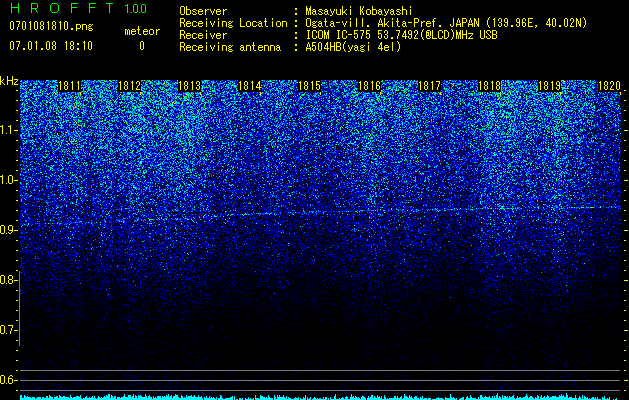Click the 0.6 frequency axis label
629x400 pixels.
coord(8,380)
